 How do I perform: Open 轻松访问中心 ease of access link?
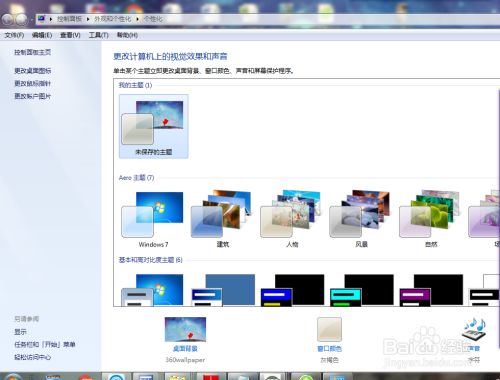[33, 357]
